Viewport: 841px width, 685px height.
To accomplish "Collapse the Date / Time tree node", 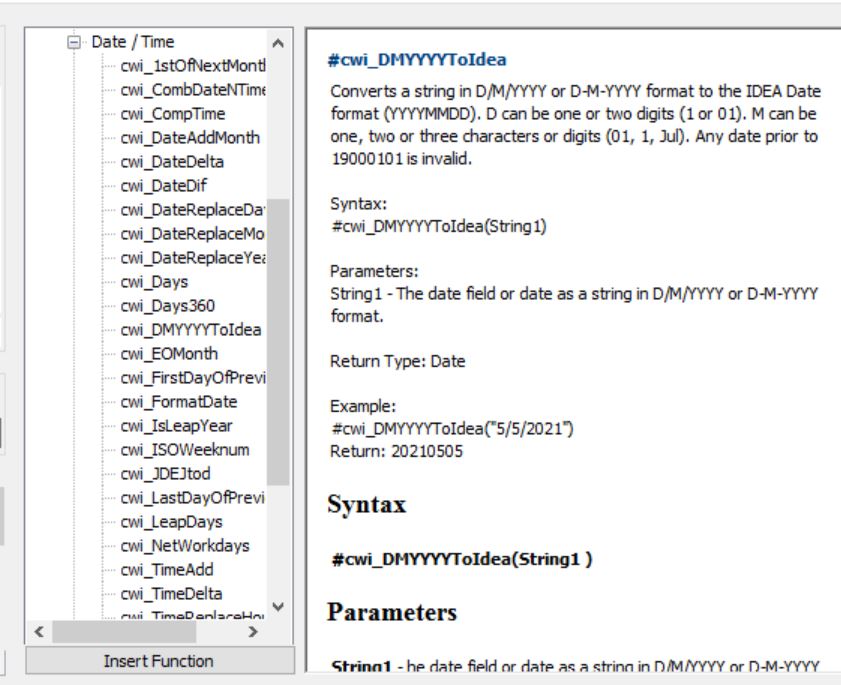I will coord(74,42).
